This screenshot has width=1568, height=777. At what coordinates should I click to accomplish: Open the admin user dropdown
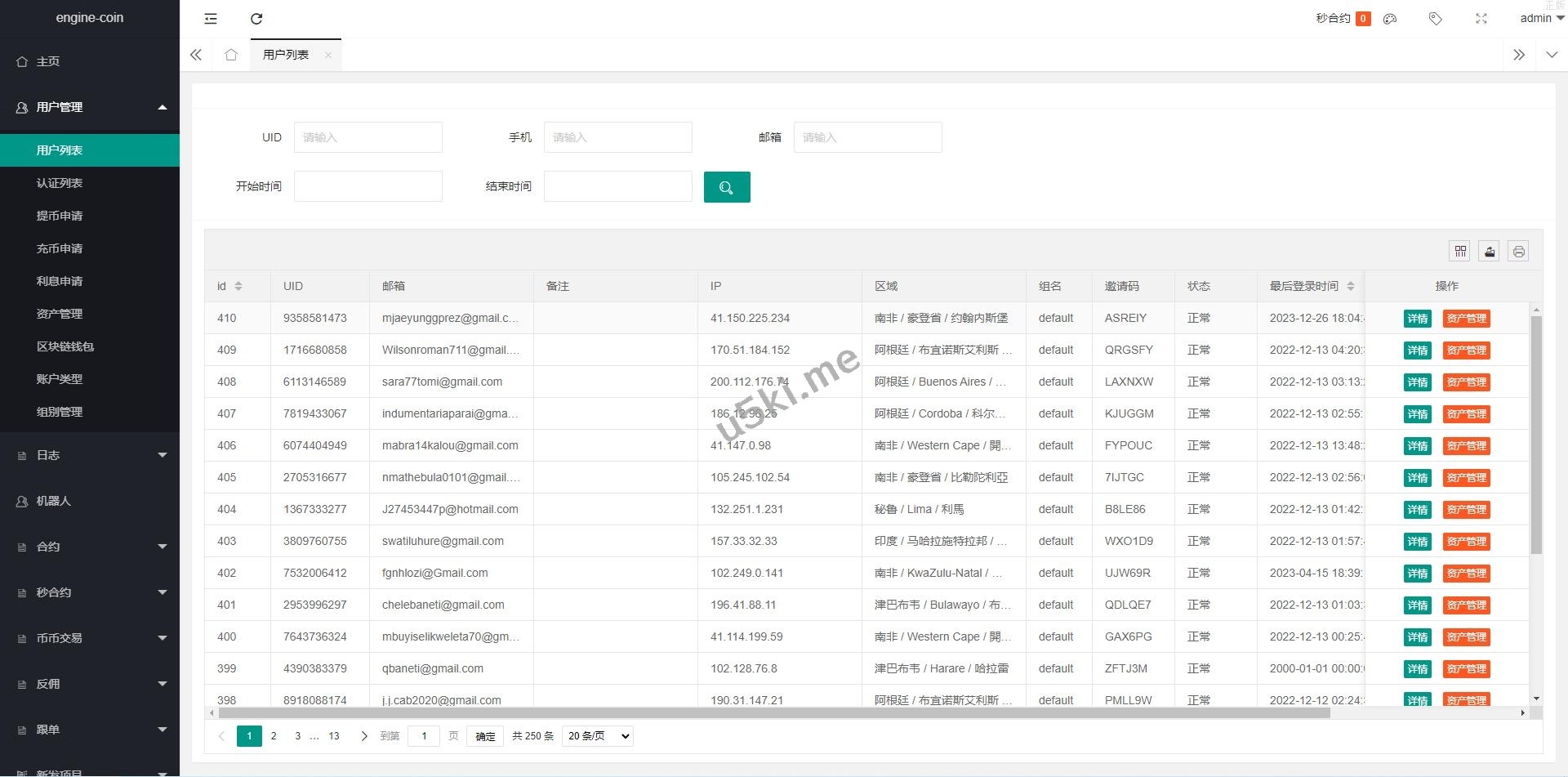tap(1541, 18)
